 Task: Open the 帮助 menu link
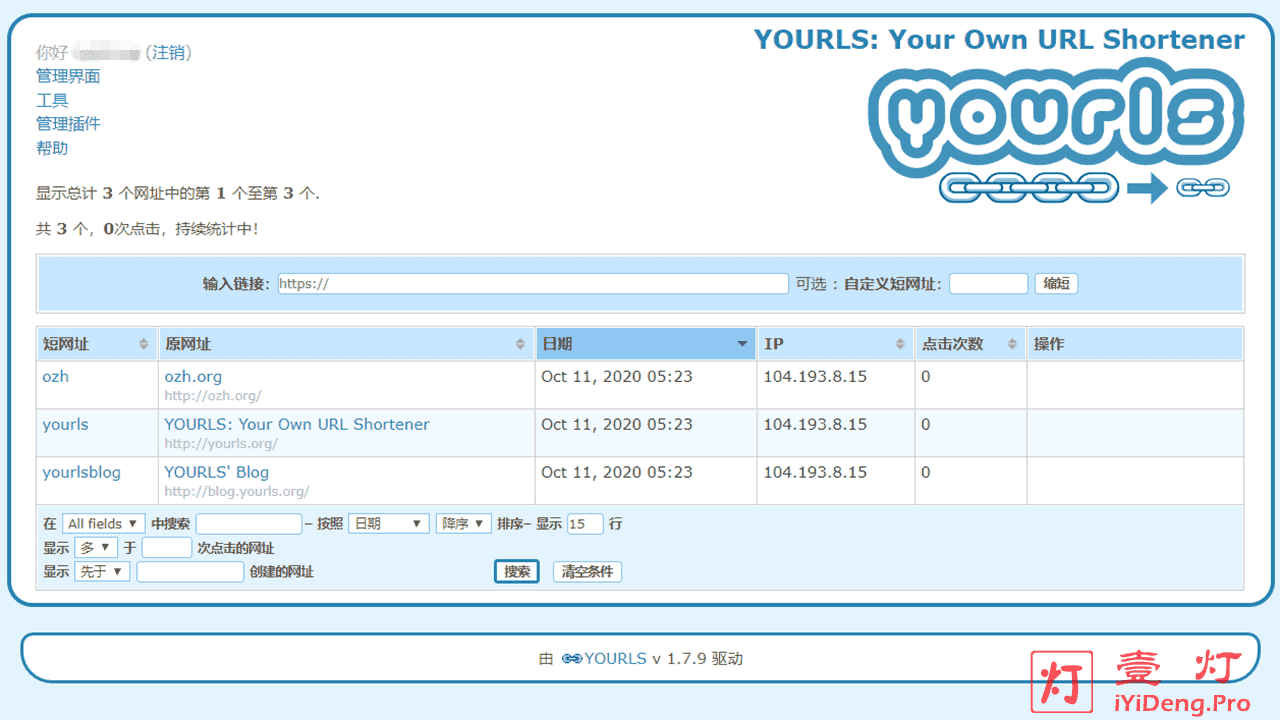point(52,148)
